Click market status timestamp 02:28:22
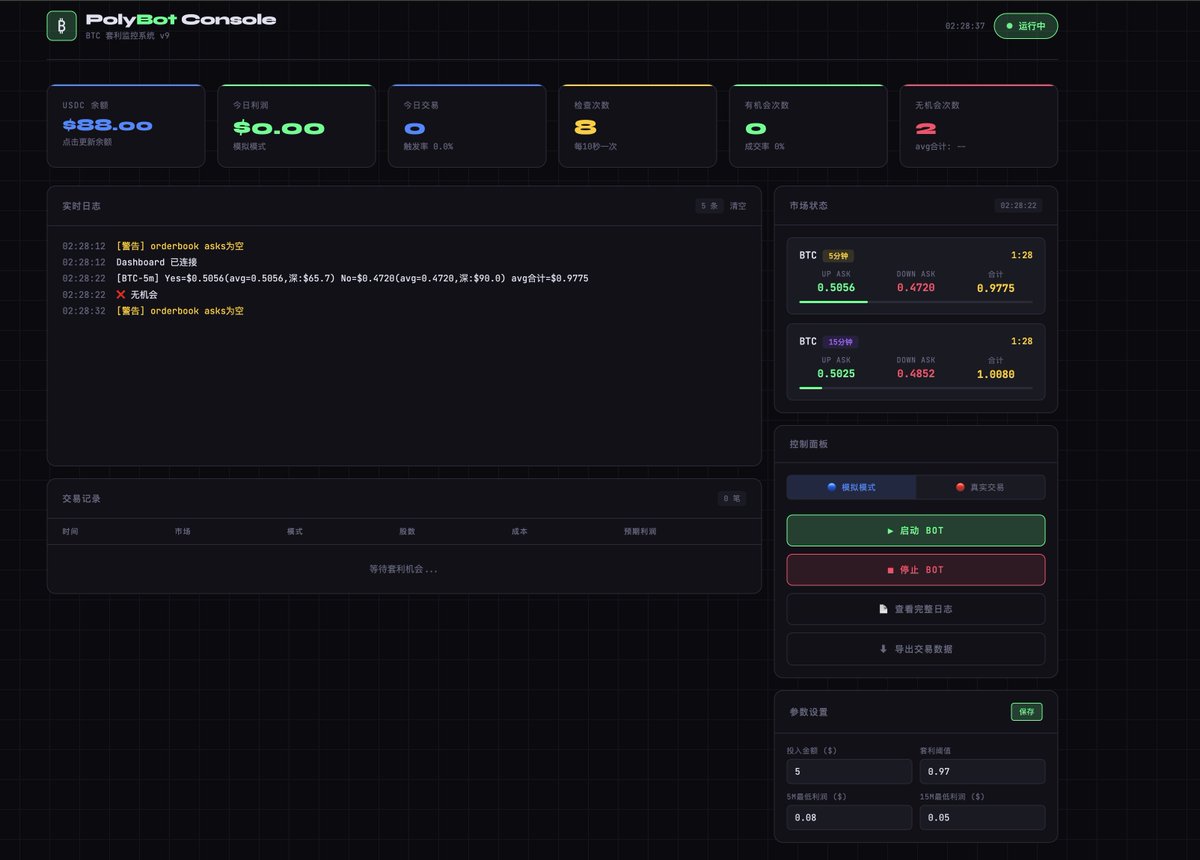 point(1019,206)
